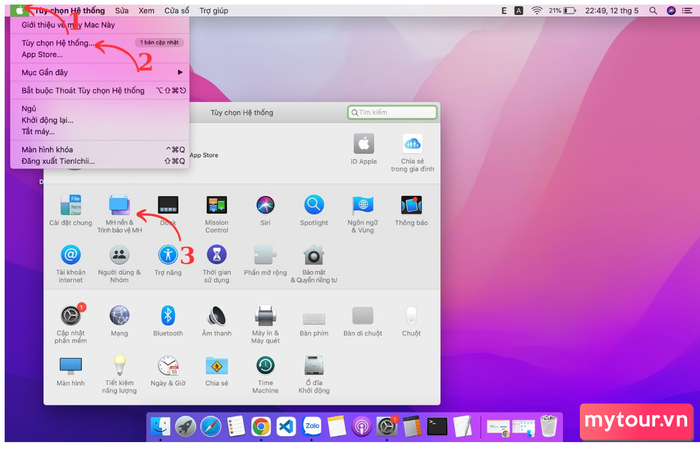Image resolution: width=700 pixels, height=449 pixels.
Task: Open MH nền & Trình bảo vệ MH preferences
Action: (x=120, y=205)
